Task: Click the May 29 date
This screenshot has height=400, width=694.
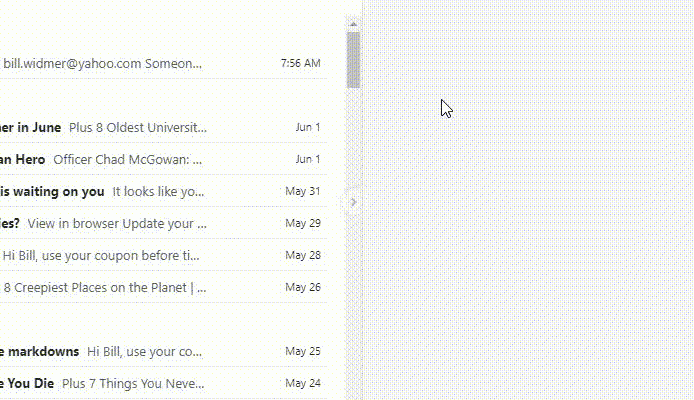Action: point(302,223)
